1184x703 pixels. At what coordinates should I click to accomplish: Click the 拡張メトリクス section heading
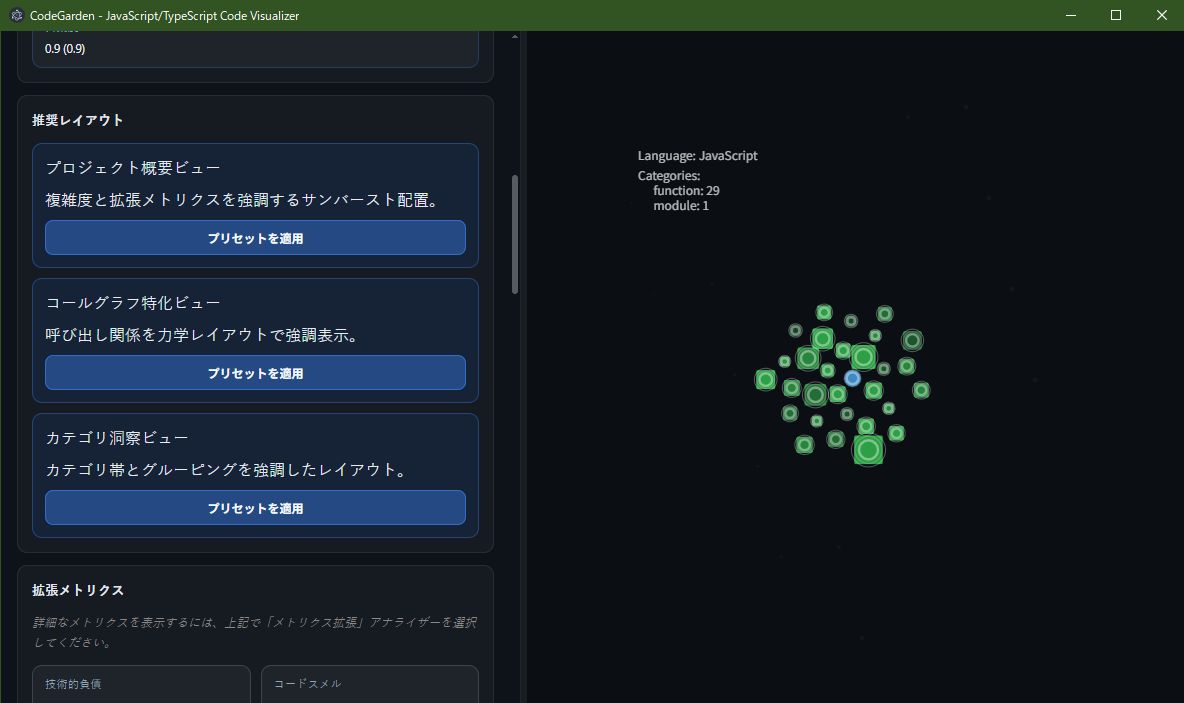(78, 590)
